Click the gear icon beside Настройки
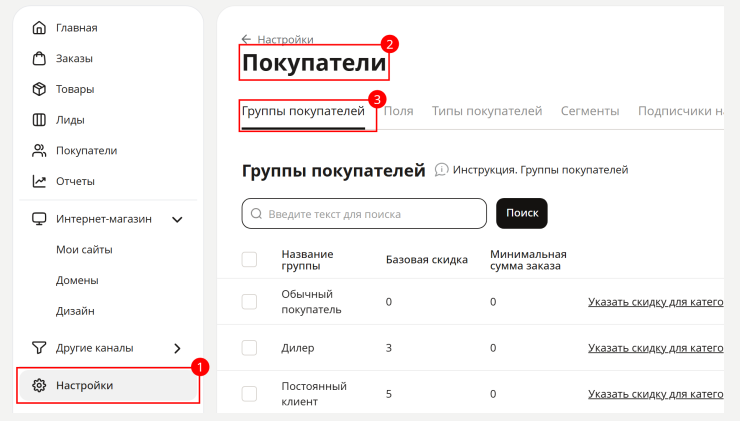740x421 pixels. coord(39,385)
